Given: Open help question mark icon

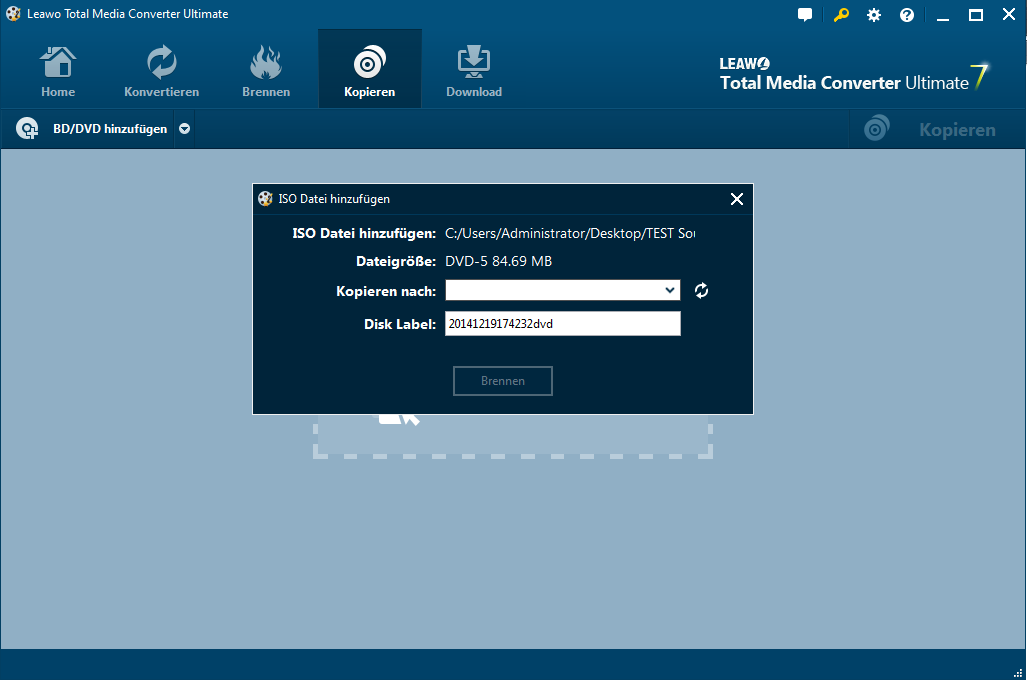Looking at the screenshot, I should pos(907,15).
